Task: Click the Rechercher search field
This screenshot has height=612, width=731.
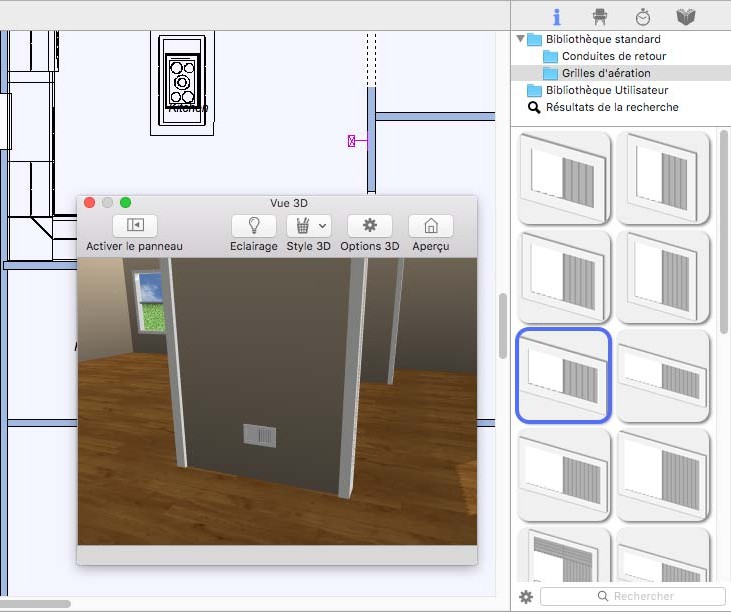Action: tap(630, 597)
